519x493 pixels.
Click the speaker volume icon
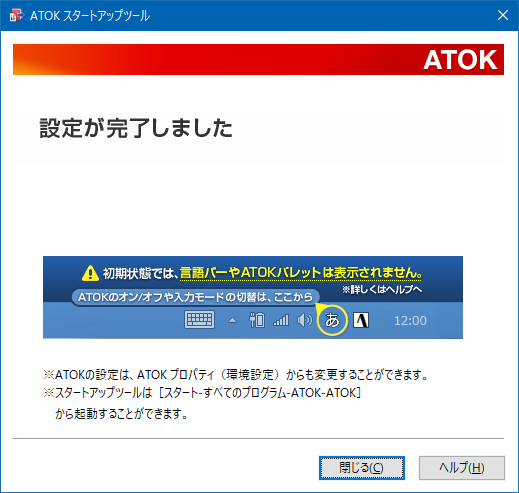pos(305,320)
